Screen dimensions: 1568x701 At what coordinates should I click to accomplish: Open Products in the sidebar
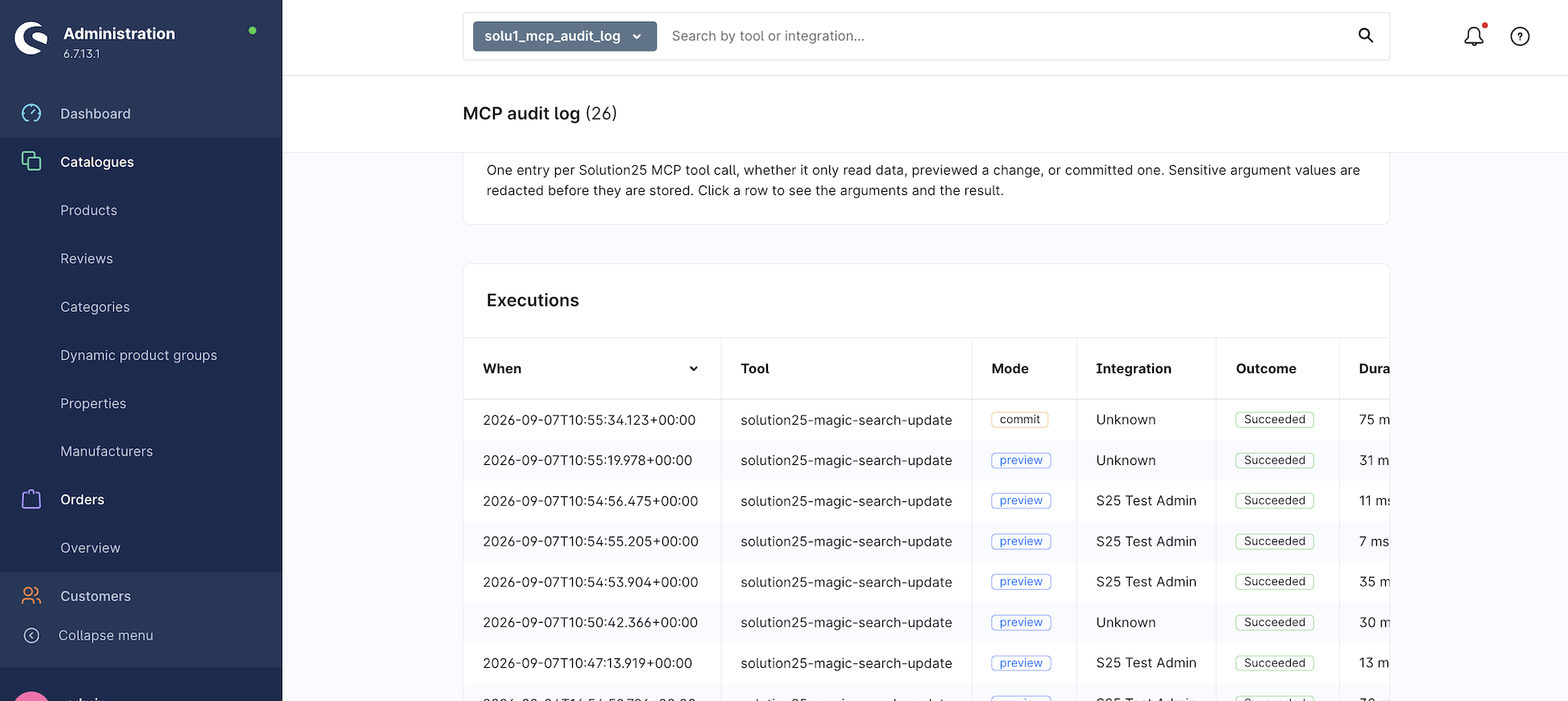point(89,210)
